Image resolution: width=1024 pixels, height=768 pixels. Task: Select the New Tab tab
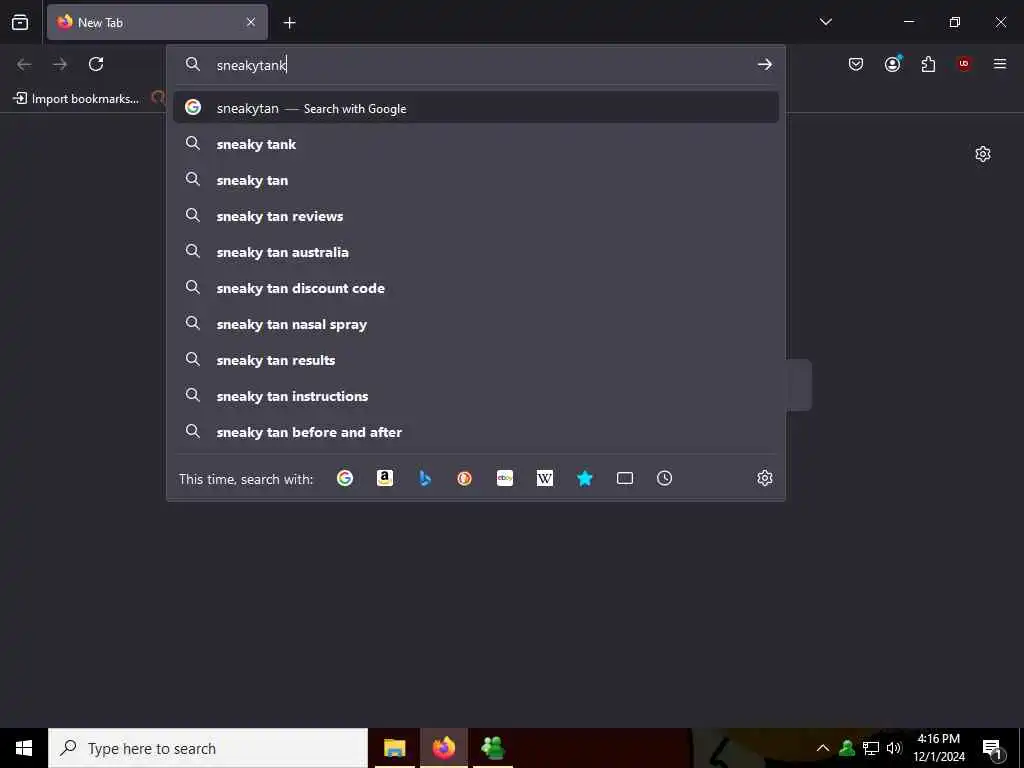pyautogui.click(x=157, y=22)
